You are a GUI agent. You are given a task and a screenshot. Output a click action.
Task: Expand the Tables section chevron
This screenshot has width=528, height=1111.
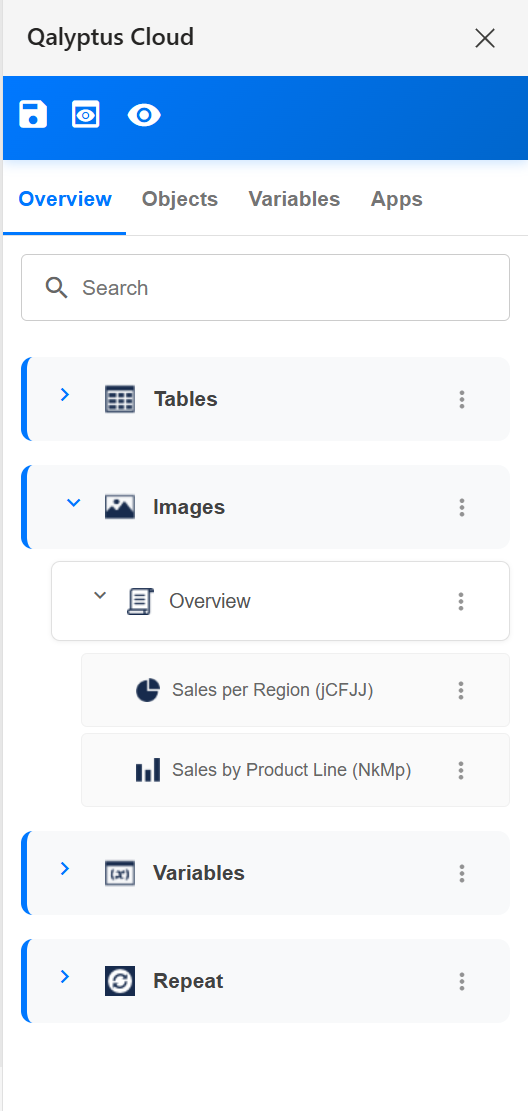(64, 395)
